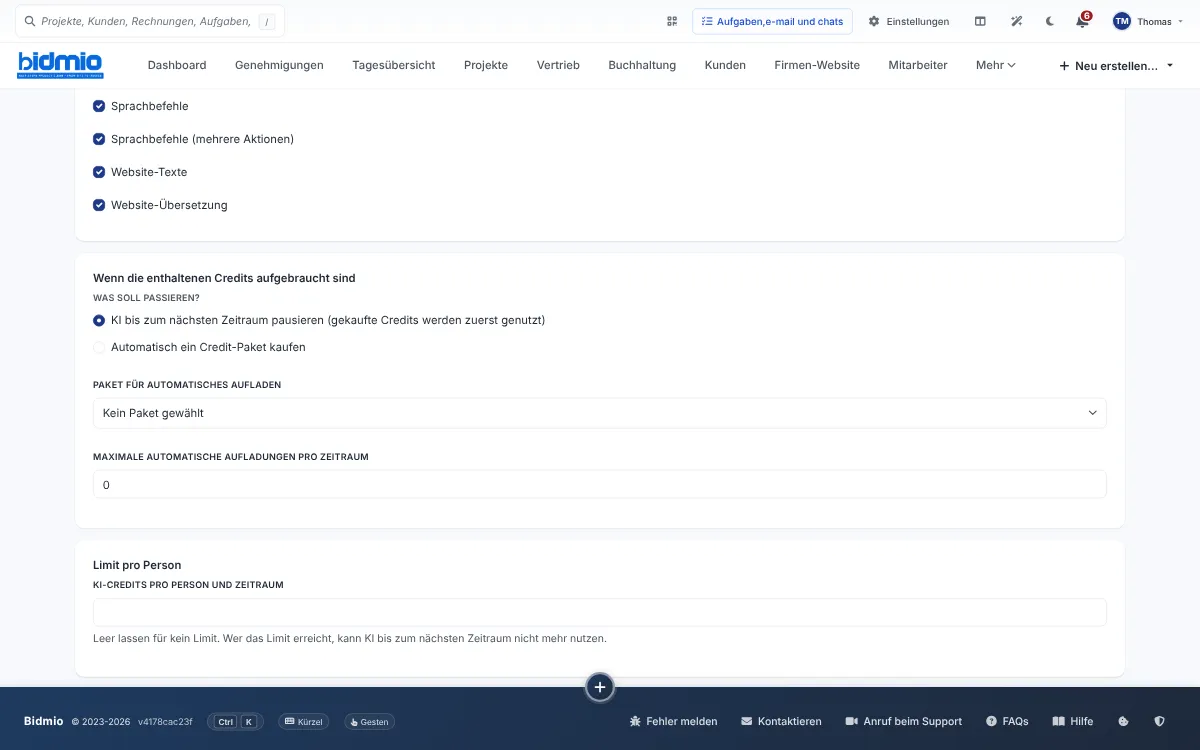1200x750 pixels.
Task: Expand the Mehr navigation menu
Action: pyautogui.click(x=996, y=65)
